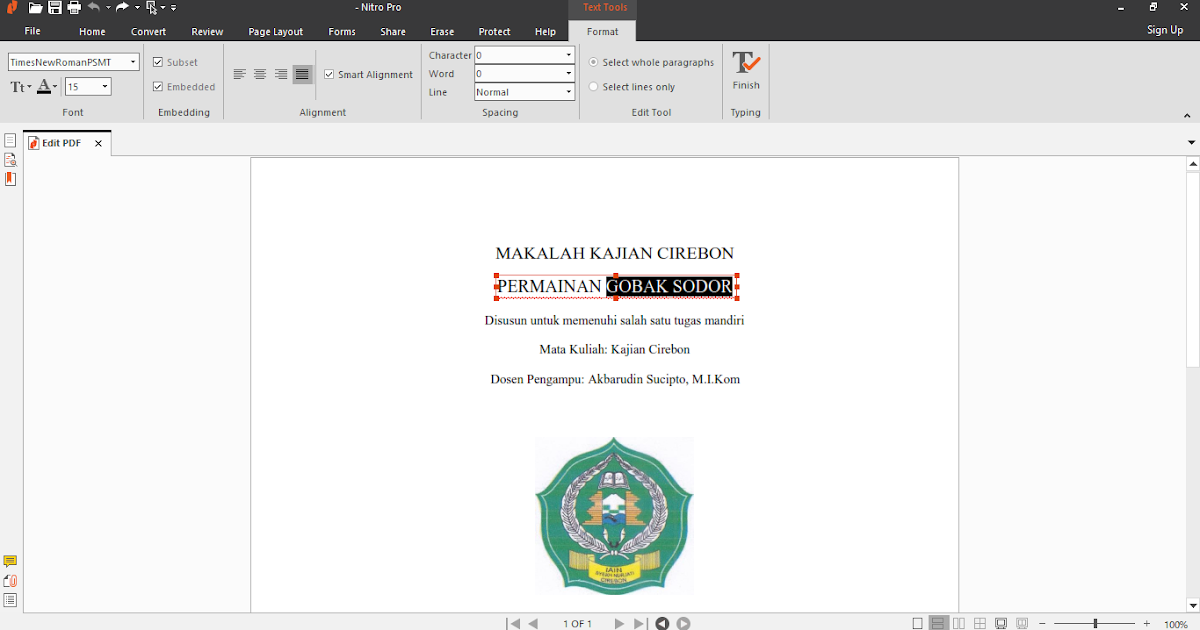This screenshot has height=630, width=1200.
Task: Click the Finish typing icon
Action: coord(746,69)
